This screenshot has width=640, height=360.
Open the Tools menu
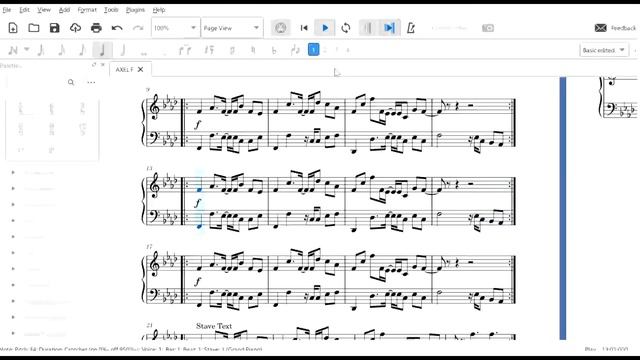point(111,9)
